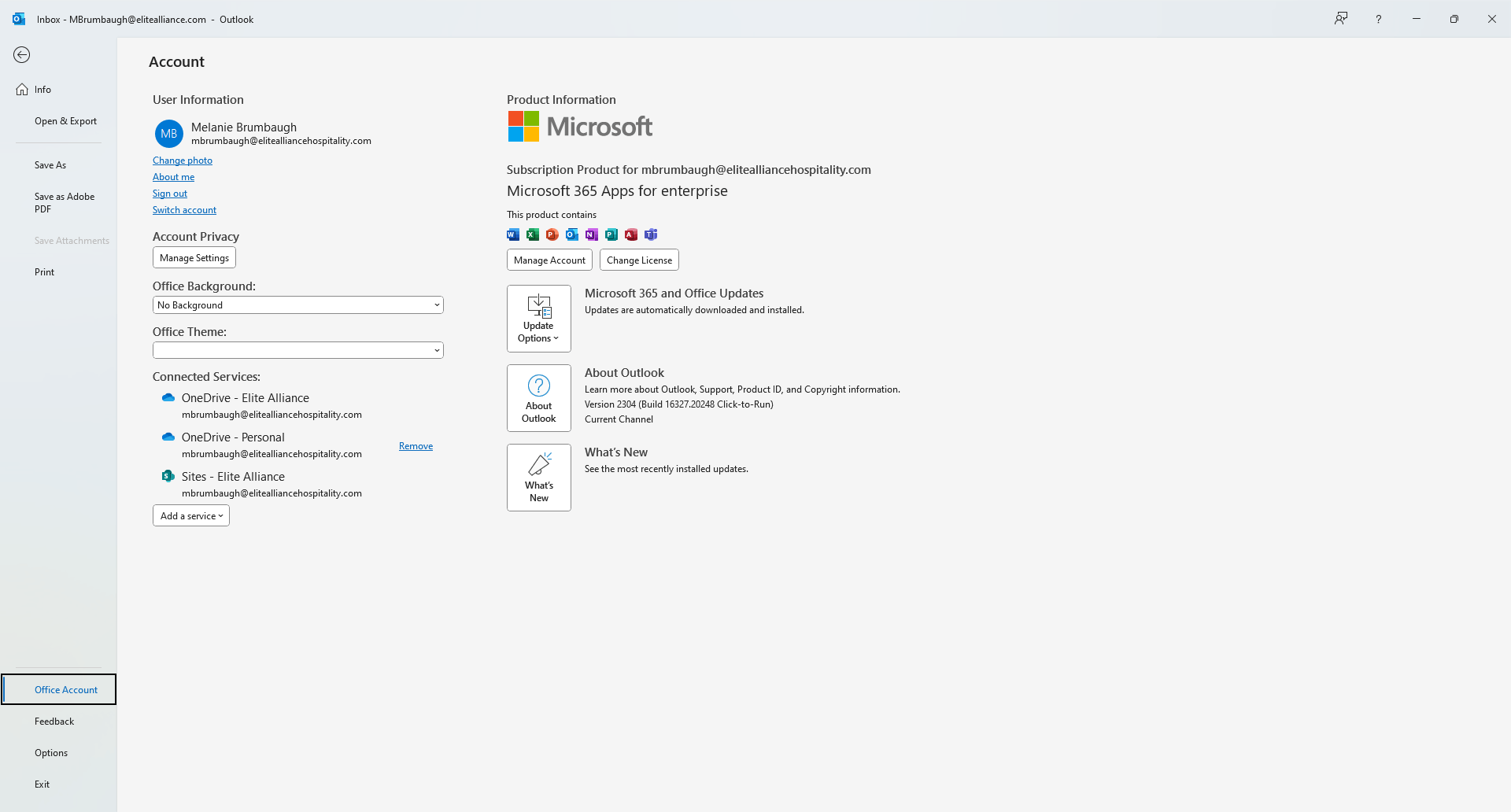Choose Save as Adobe PDF
1511x812 pixels.
pos(65,203)
